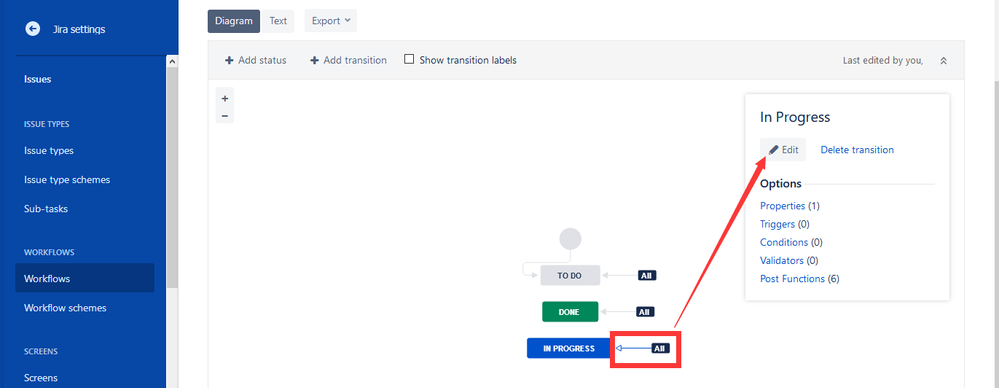Image resolution: width=999 pixels, height=388 pixels.
Task: Select the IN PROGRESS status node
Action: pyautogui.click(x=568, y=348)
